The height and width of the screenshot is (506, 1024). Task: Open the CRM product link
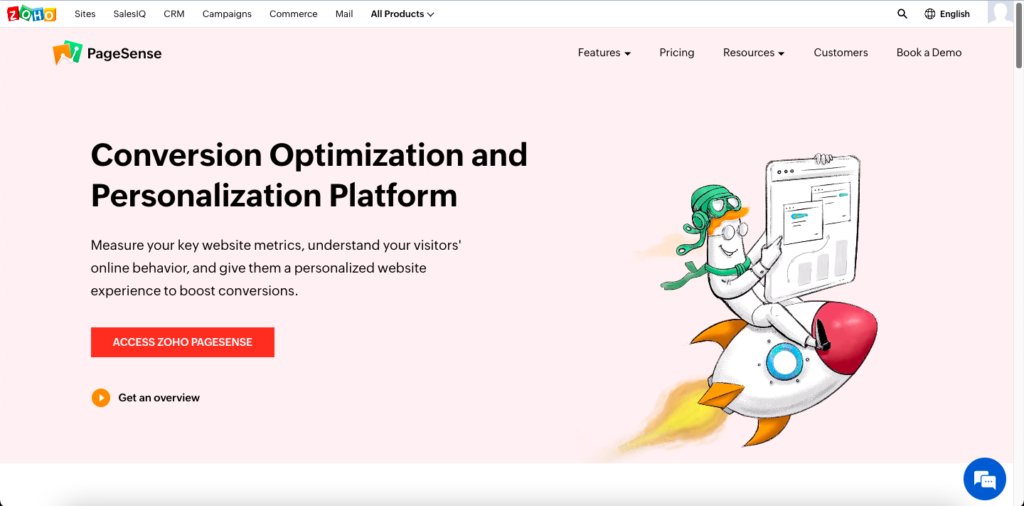click(174, 14)
